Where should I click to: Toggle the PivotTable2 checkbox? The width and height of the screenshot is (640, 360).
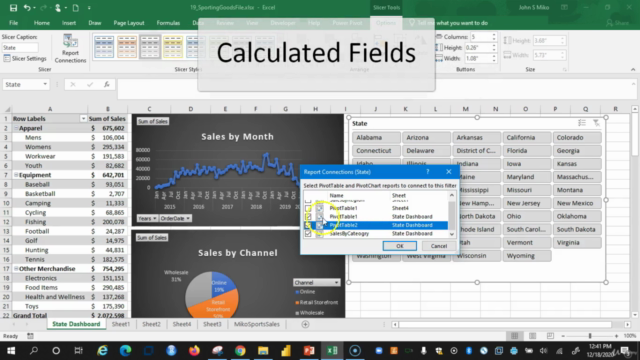[x=308, y=225]
